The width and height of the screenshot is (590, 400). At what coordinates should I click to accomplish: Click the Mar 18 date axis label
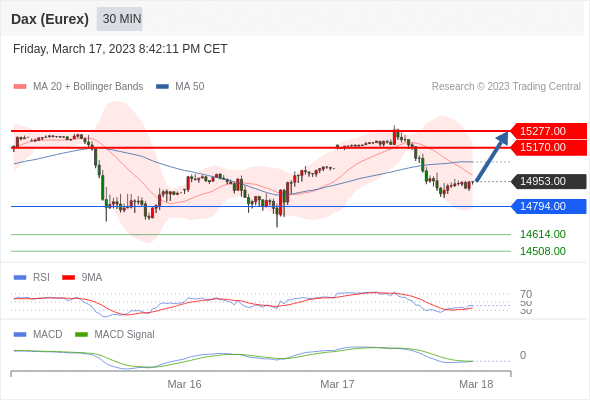click(476, 384)
